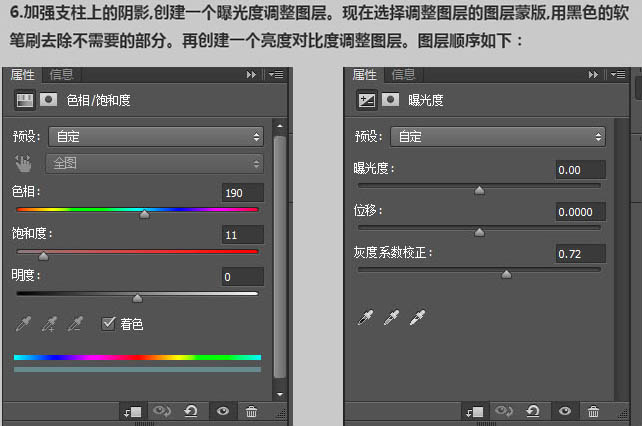Click 色相 value field showing 190

point(242,193)
